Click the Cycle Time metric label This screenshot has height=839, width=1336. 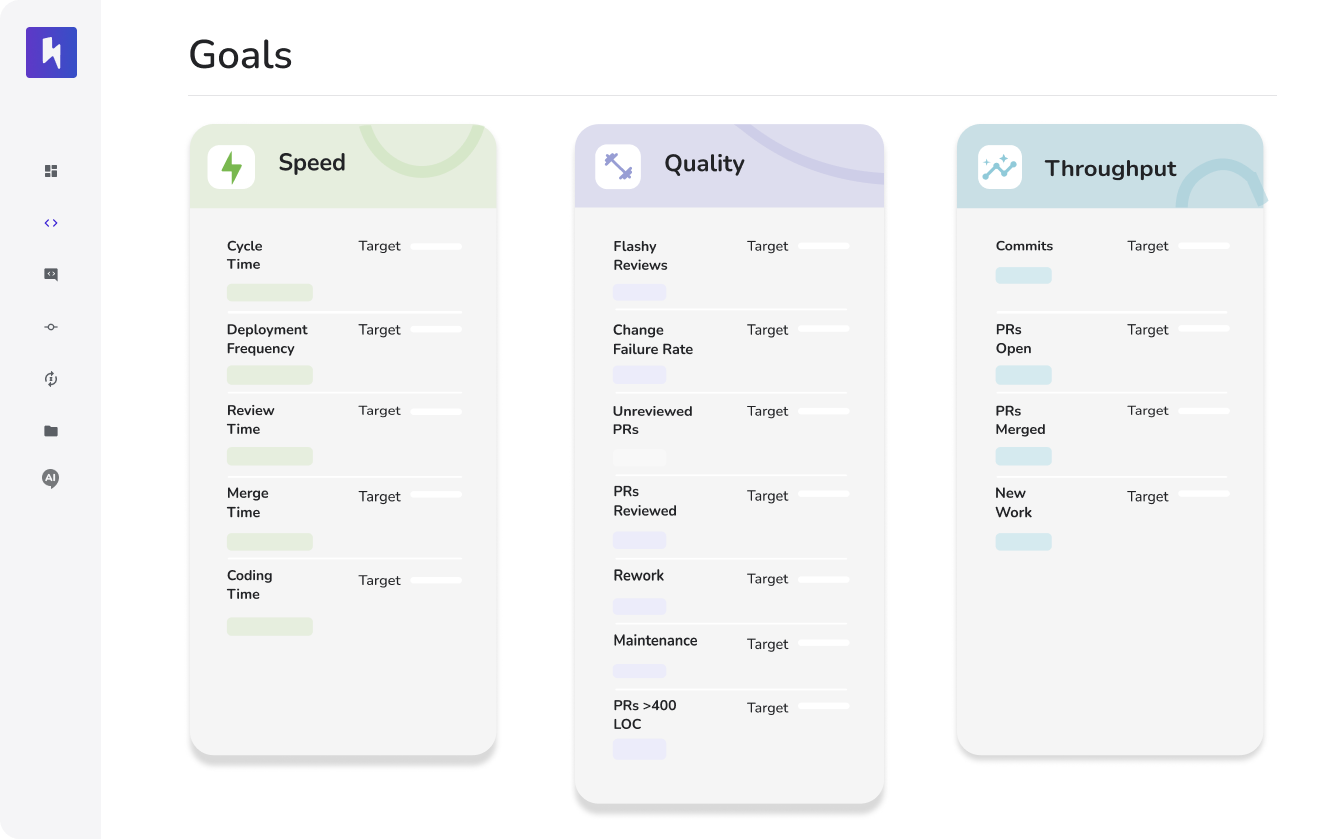pos(244,255)
